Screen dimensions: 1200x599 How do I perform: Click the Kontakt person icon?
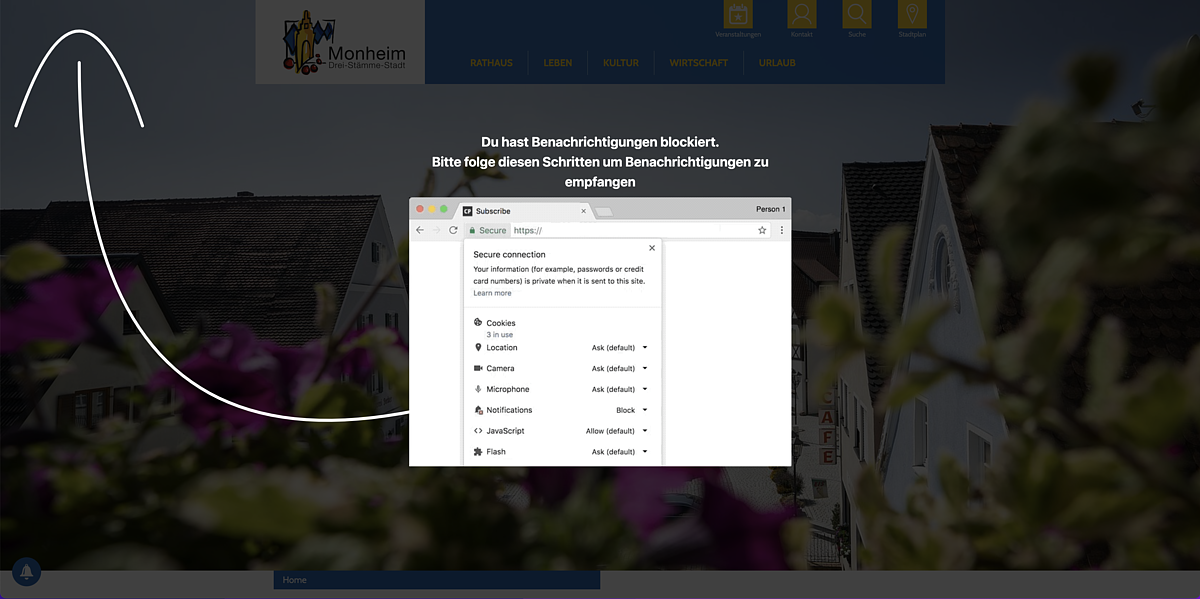tap(801, 15)
